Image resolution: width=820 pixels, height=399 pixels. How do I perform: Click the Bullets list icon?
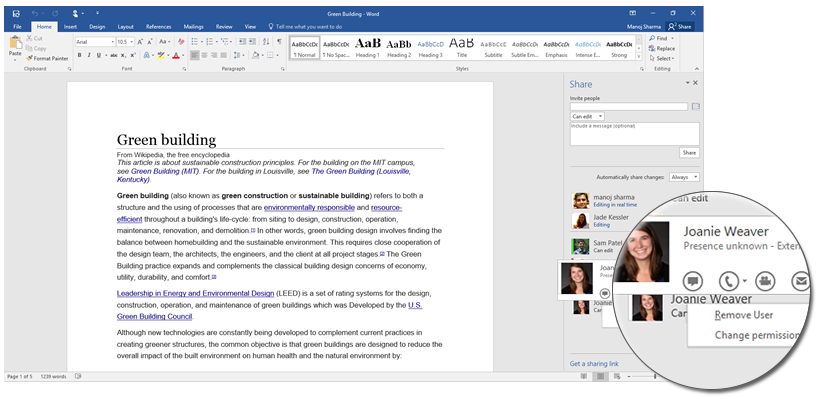(x=195, y=42)
